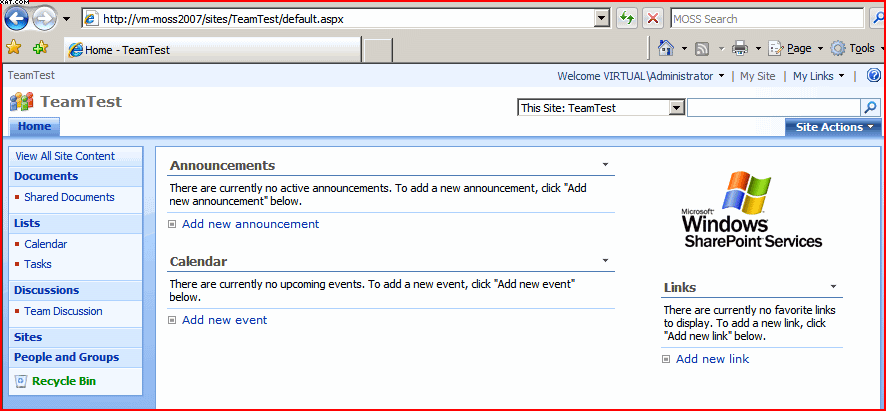Open the Welcome VIRTUAL\Administrator user menu
This screenshot has height=411, width=886.
[640, 76]
